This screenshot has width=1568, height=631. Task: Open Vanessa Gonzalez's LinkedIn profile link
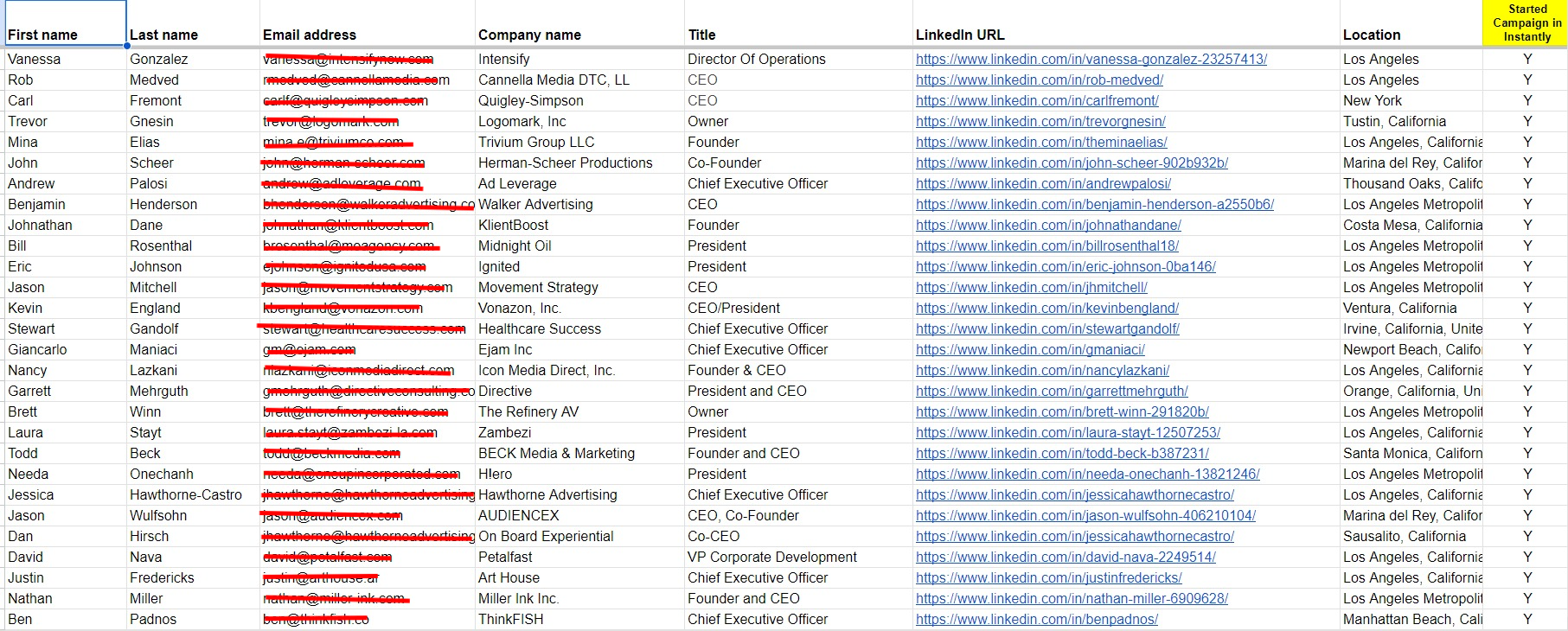tap(1091, 59)
